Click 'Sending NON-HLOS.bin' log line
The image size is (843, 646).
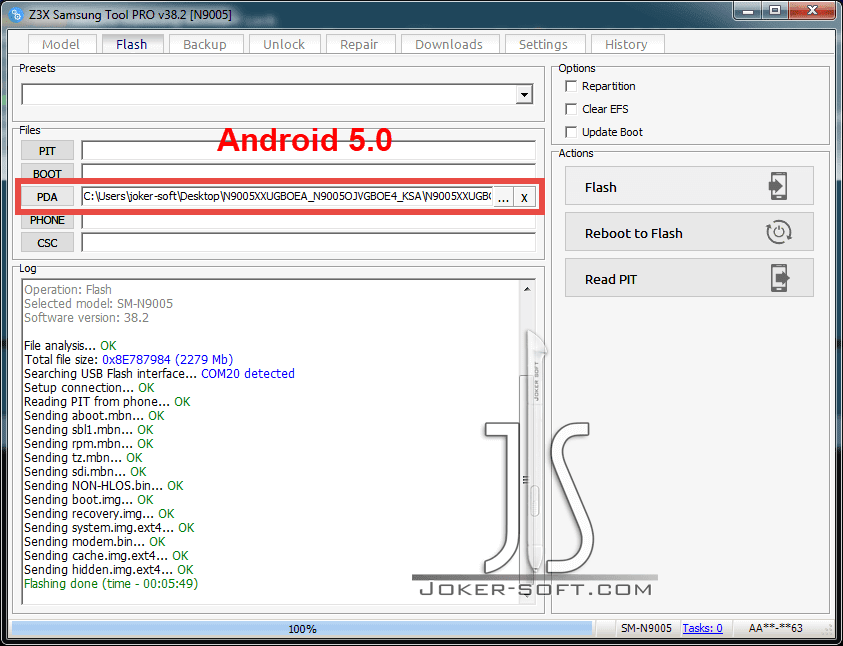click(x=104, y=486)
